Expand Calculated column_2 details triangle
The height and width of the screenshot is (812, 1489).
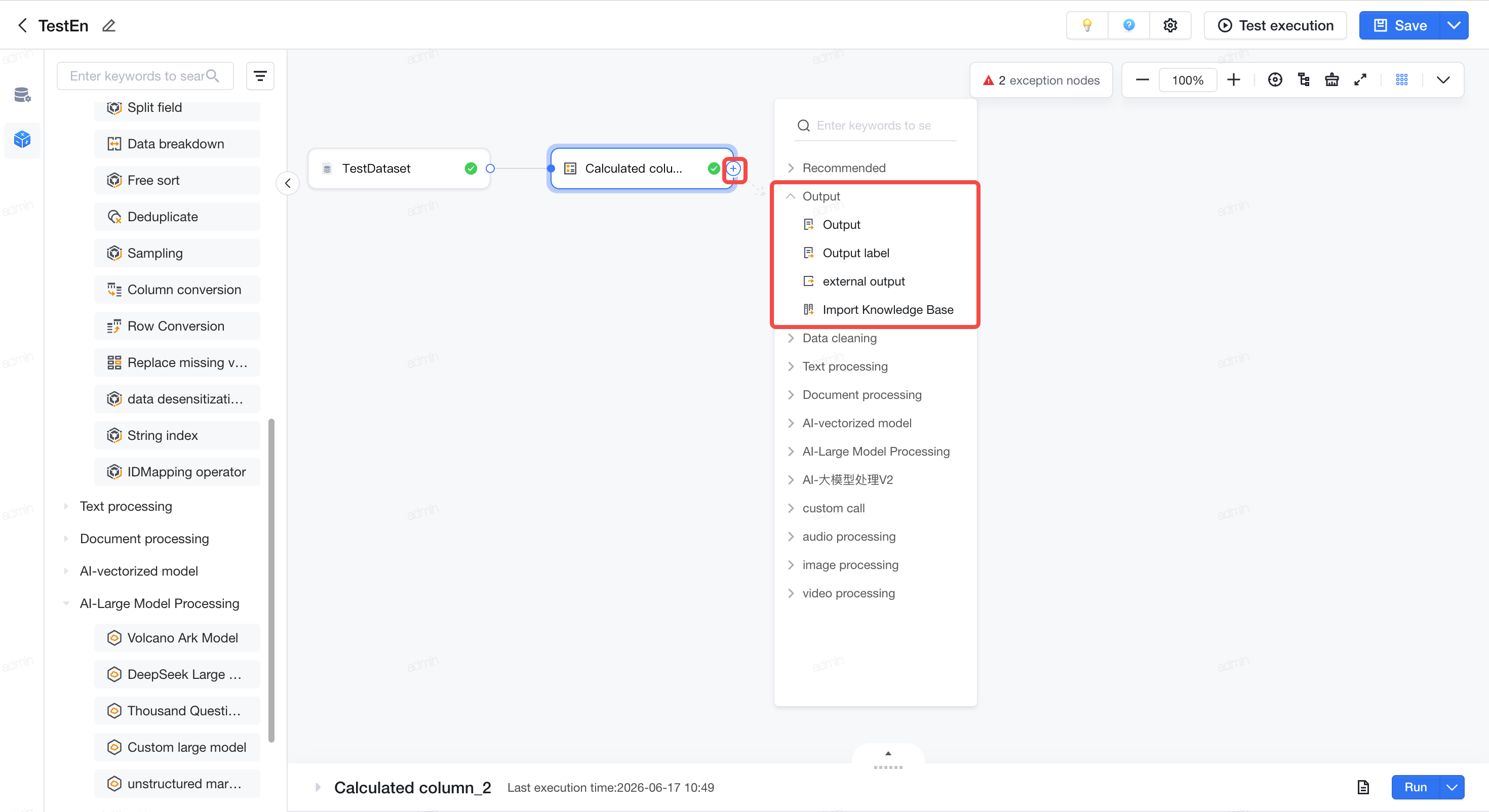pyautogui.click(x=318, y=787)
